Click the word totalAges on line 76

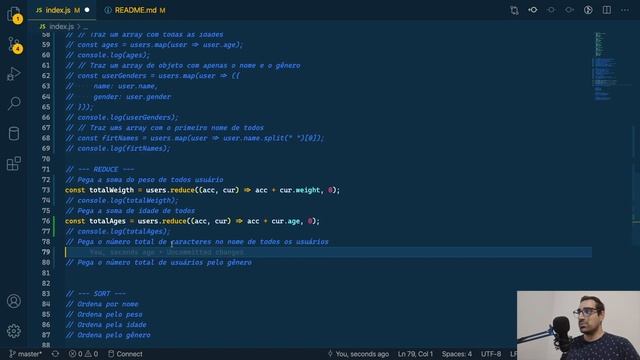point(107,221)
